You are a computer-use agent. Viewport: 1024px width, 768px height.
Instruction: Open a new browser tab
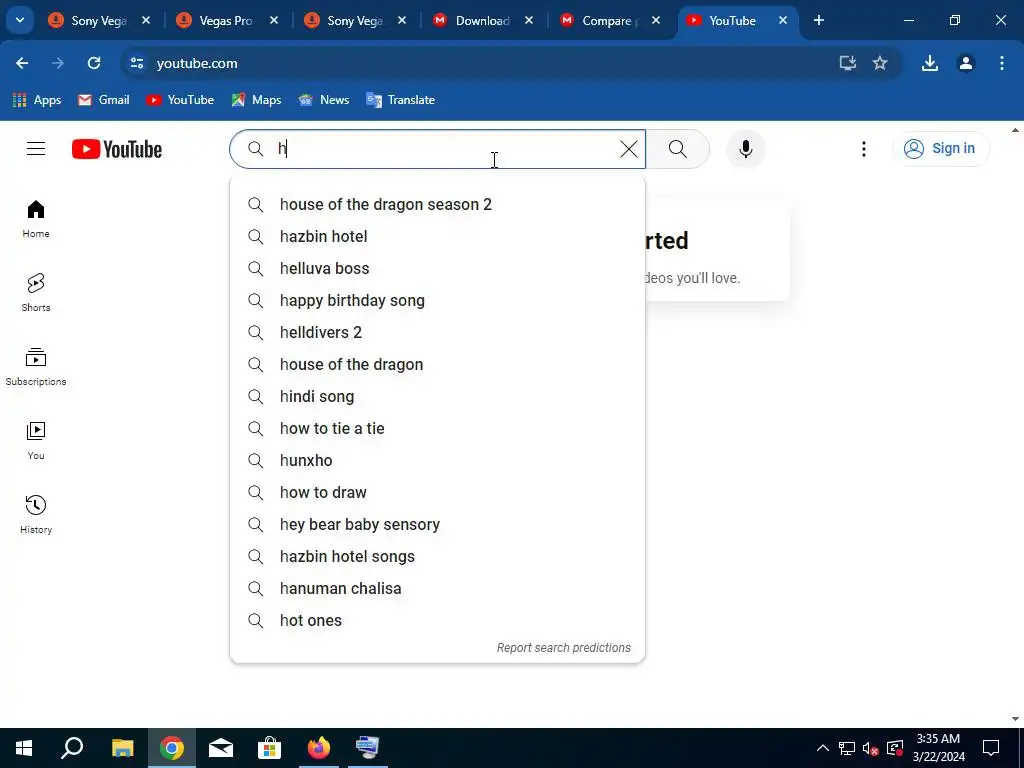click(x=818, y=20)
